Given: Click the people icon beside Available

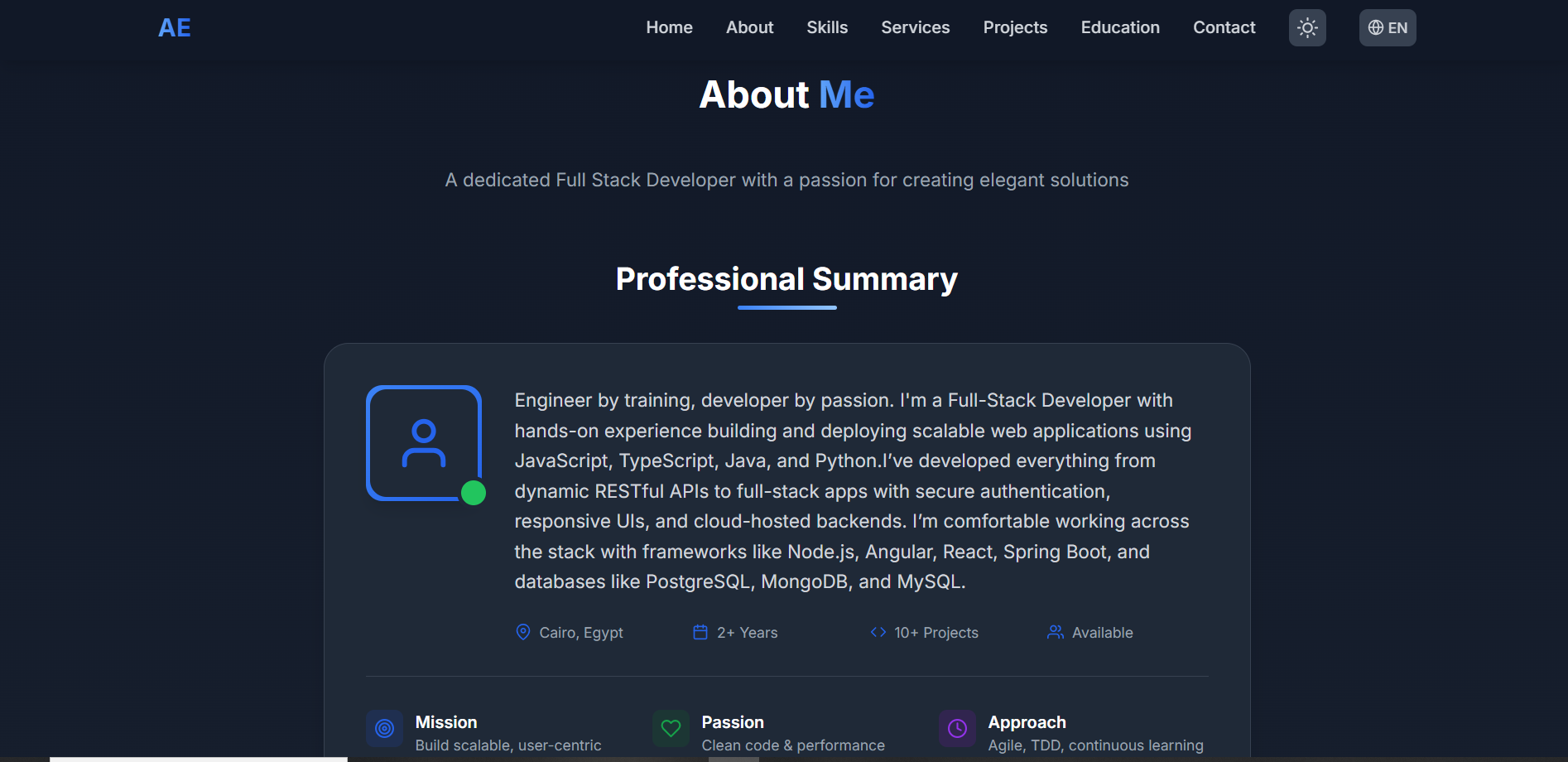Looking at the screenshot, I should (x=1055, y=632).
